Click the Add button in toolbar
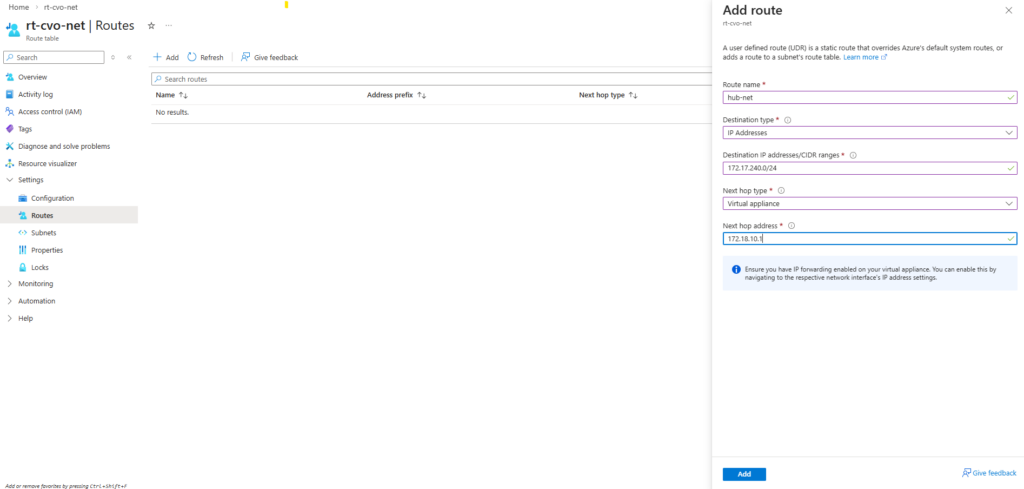Viewport: 1024px width, 489px height. pyautogui.click(x=166, y=57)
